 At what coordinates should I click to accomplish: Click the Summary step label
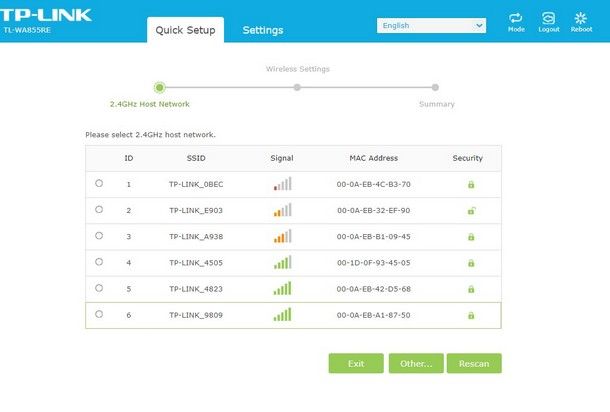click(x=436, y=104)
